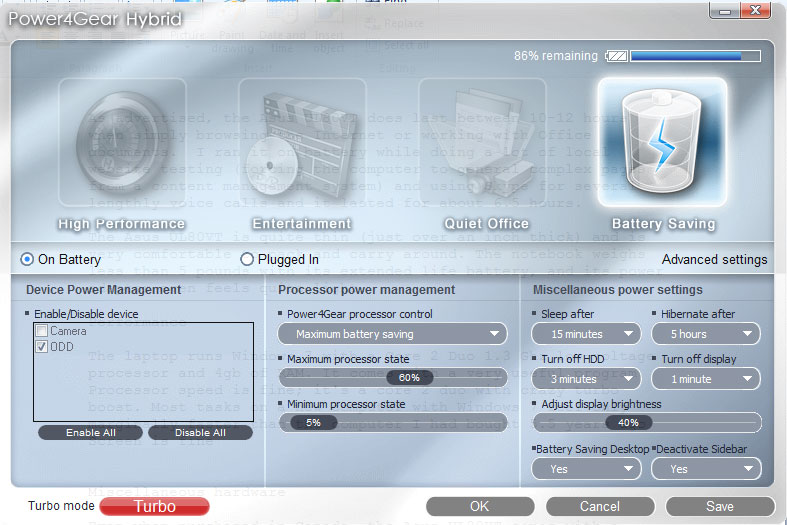Click the Cancel button

click(x=600, y=506)
